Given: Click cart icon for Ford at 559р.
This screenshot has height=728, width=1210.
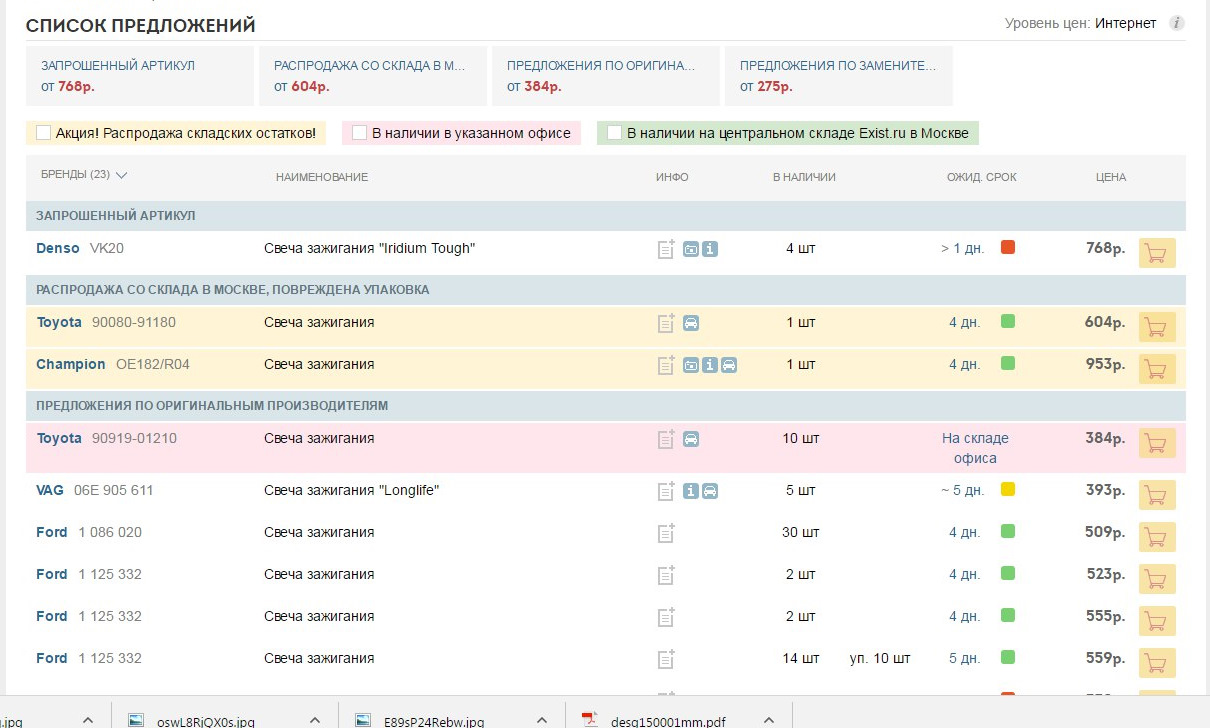Looking at the screenshot, I should 1157,662.
